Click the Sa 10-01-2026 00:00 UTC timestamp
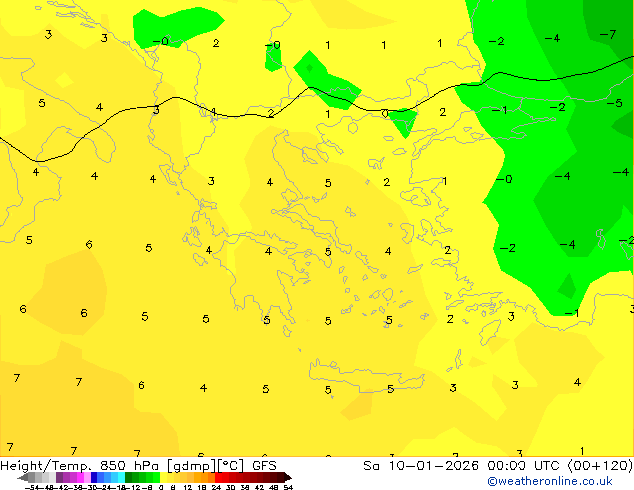This screenshot has height=490, width=634. (x=497, y=466)
